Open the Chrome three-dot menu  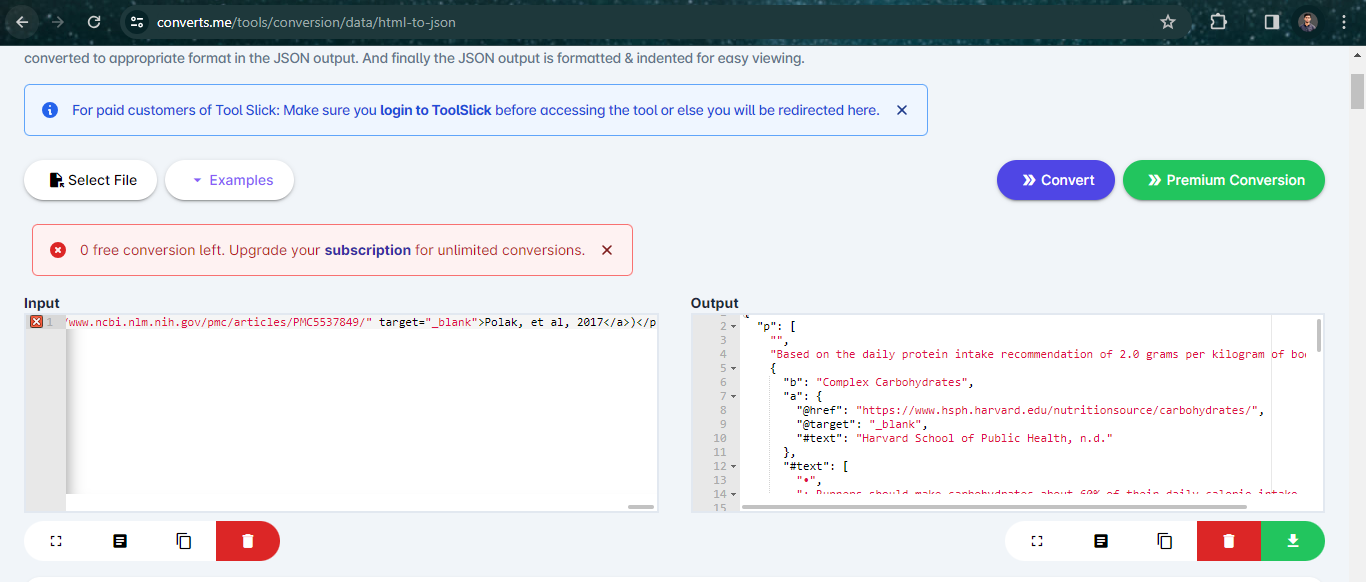[x=1343, y=20]
